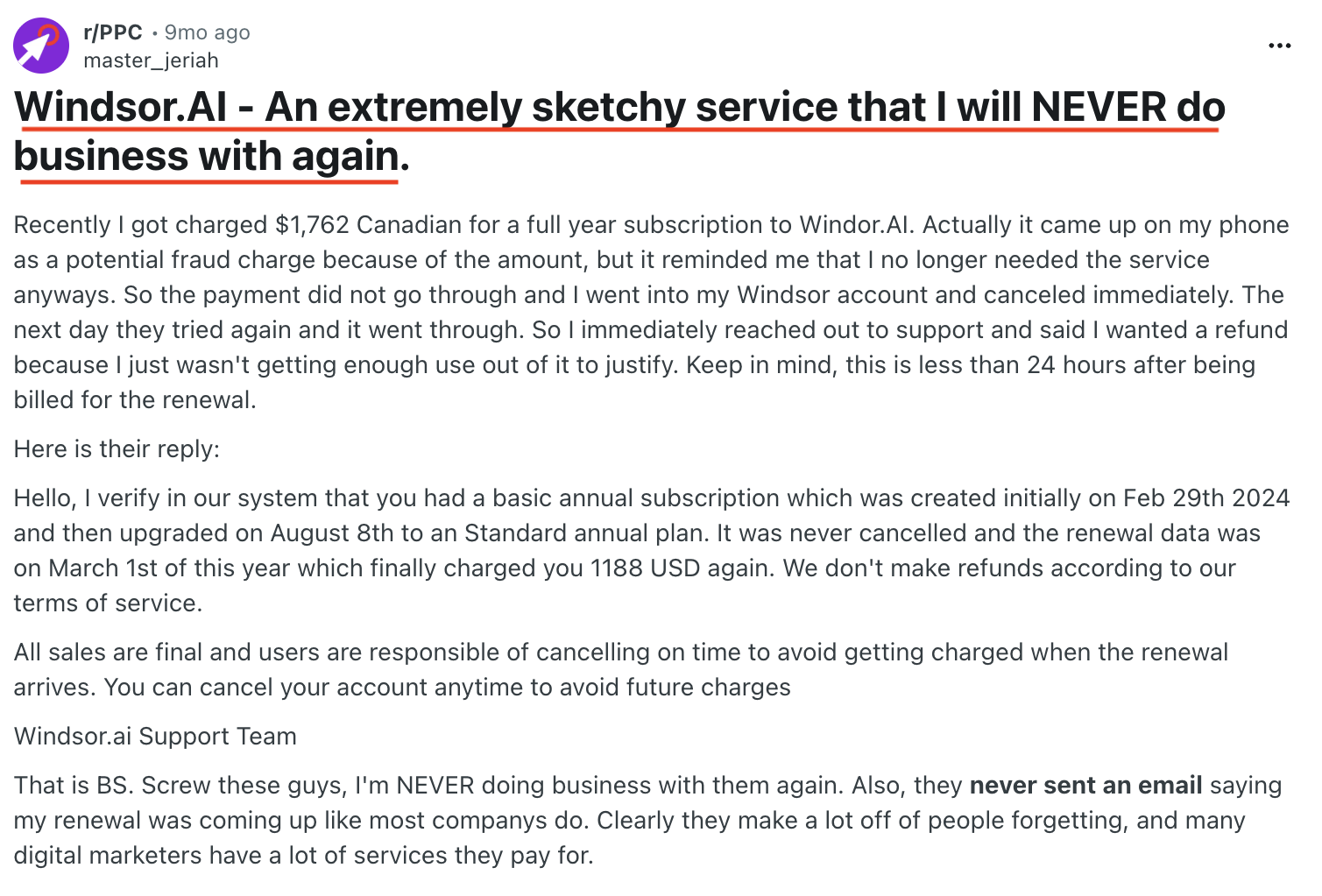This screenshot has height=896, width=1322.
Task: Open the three-dot post options menu
Action: click(x=1280, y=46)
